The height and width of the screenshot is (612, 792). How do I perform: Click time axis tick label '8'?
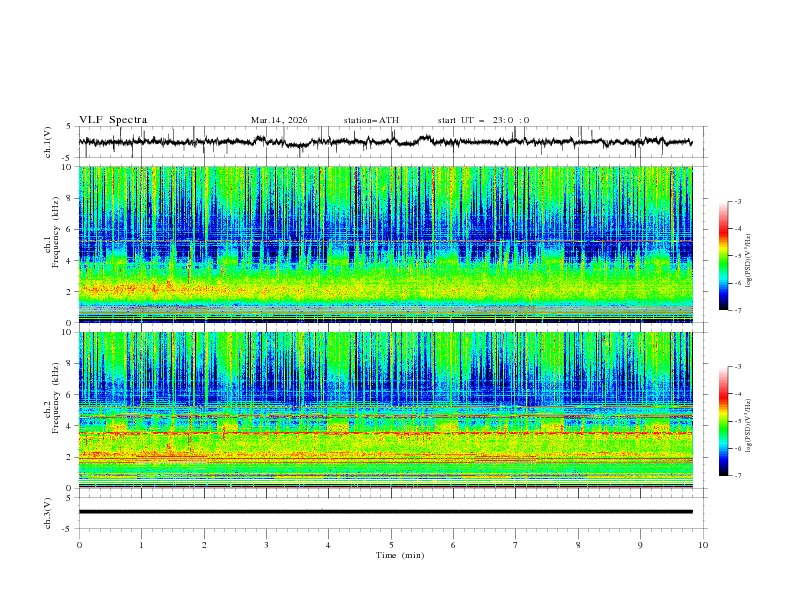[x=578, y=545]
